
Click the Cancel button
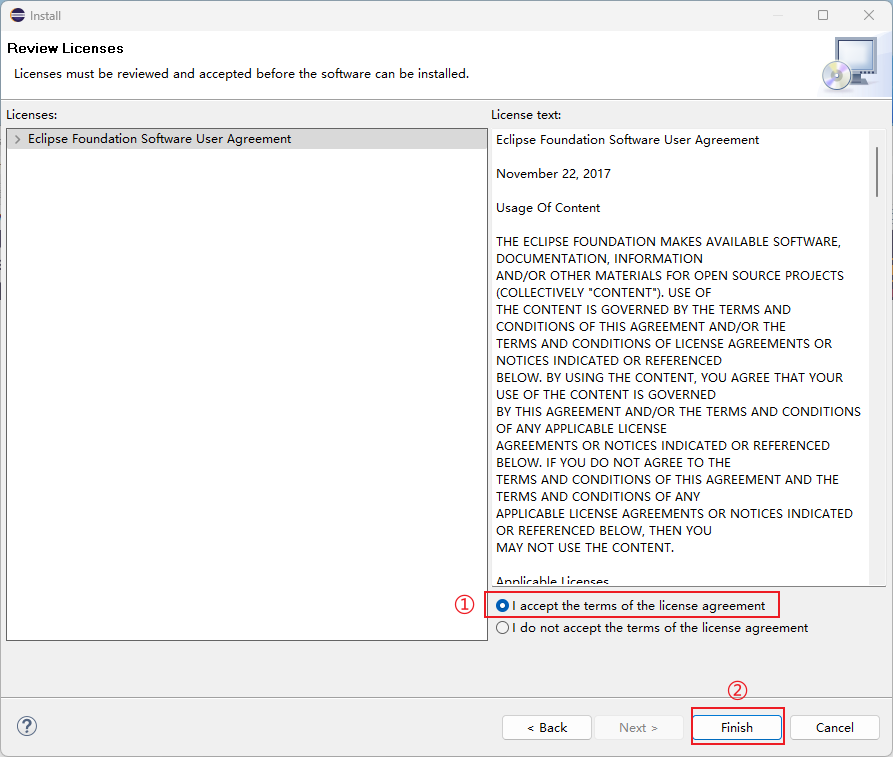(834, 727)
